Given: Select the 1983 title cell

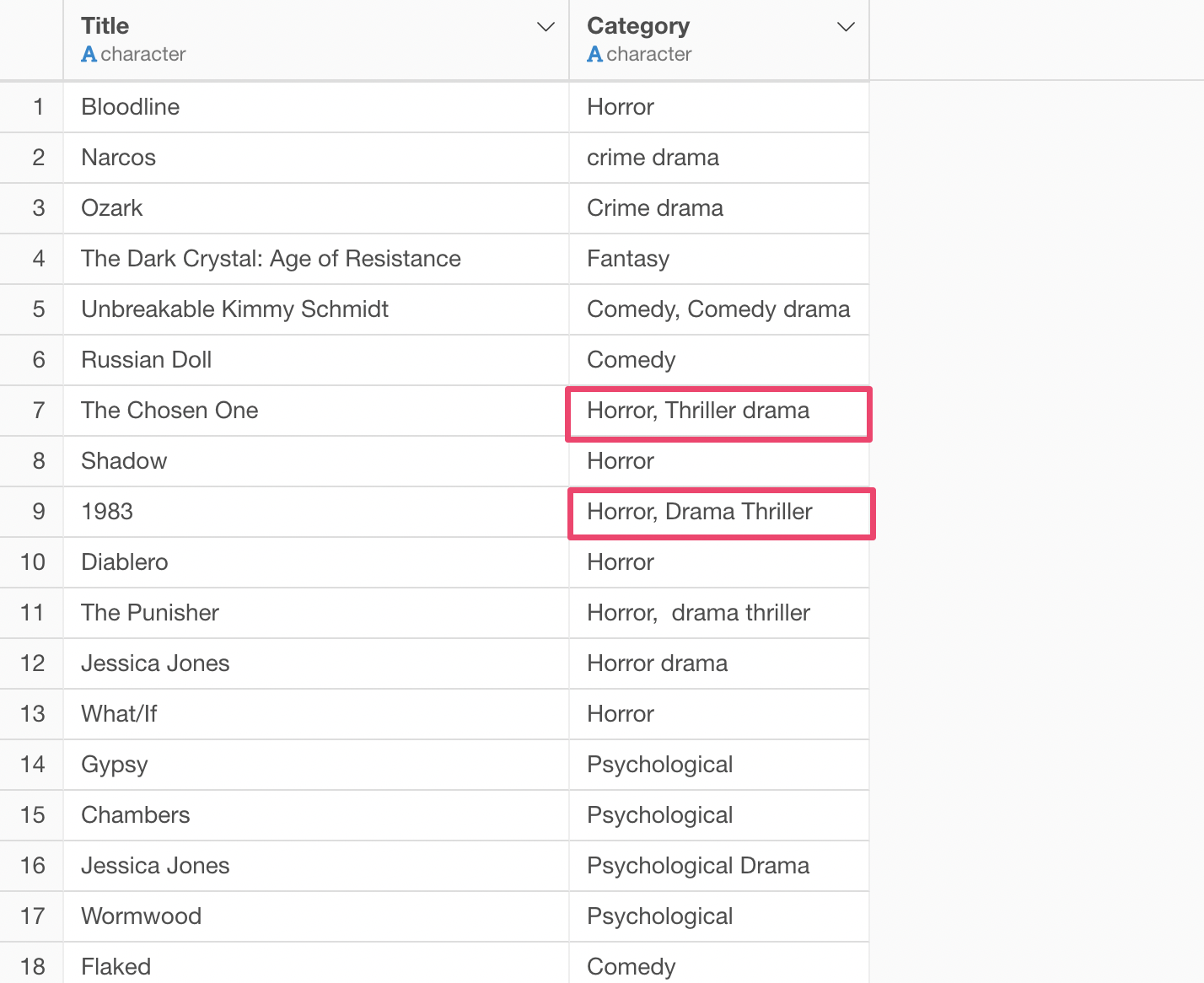Looking at the screenshot, I should [316, 512].
